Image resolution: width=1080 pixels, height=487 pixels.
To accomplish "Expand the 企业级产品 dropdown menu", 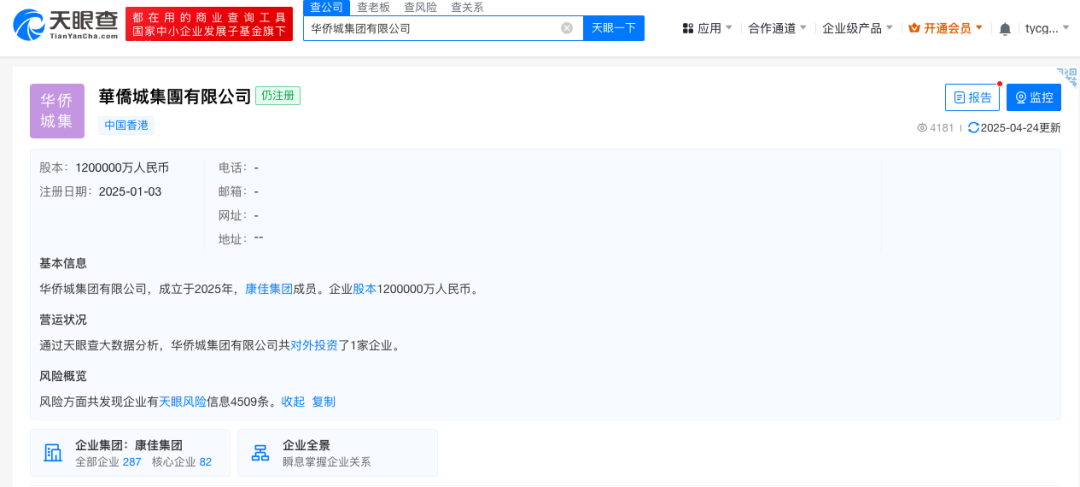I will point(858,28).
